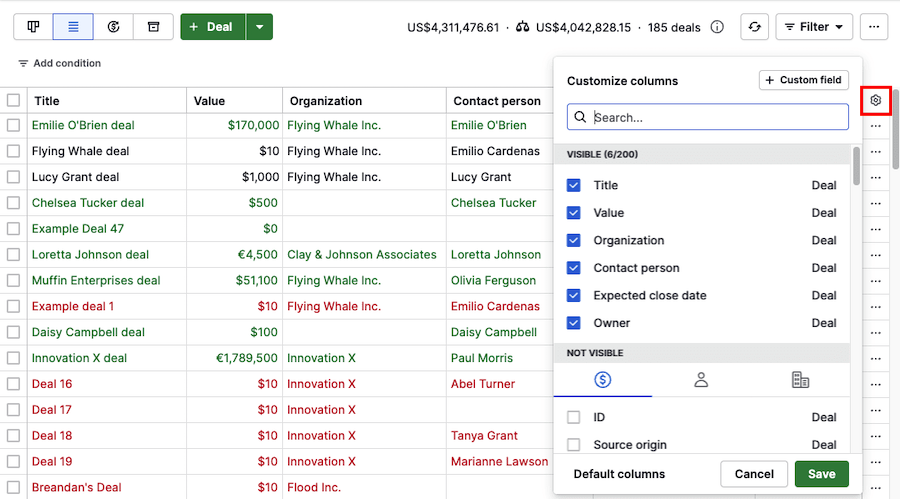Open row menu for Emilie O'Brien deal
The width and height of the screenshot is (900, 499).
click(x=875, y=126)
